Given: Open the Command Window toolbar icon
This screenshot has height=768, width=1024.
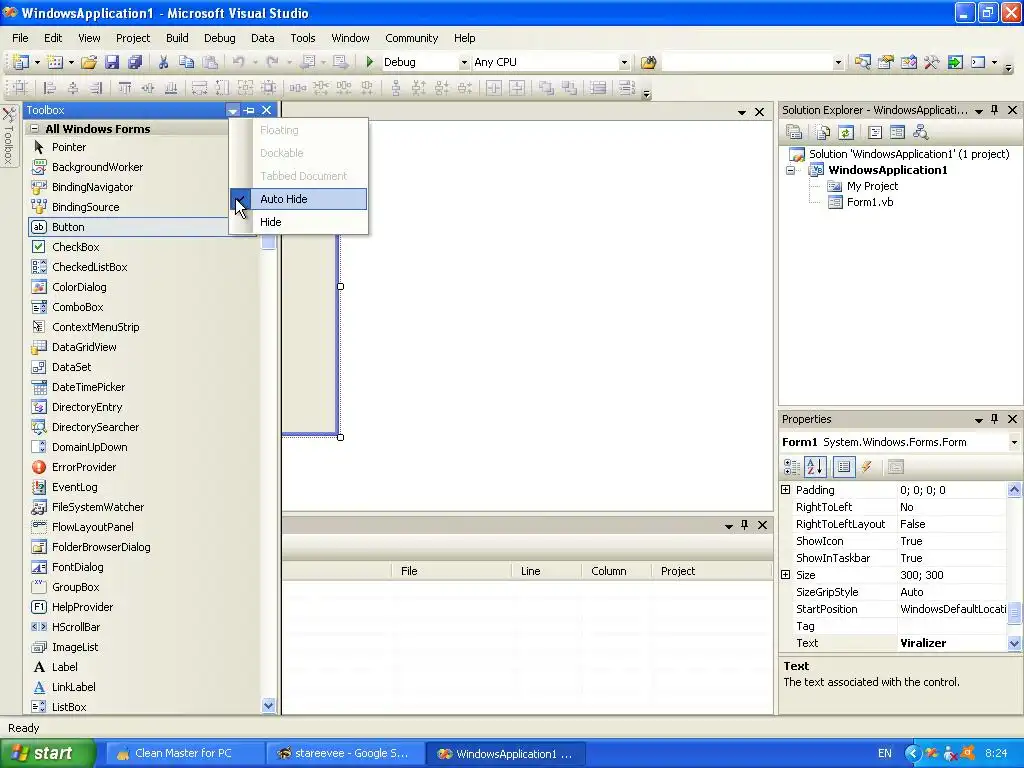Looking at the screenshot, I should (978, 62).
